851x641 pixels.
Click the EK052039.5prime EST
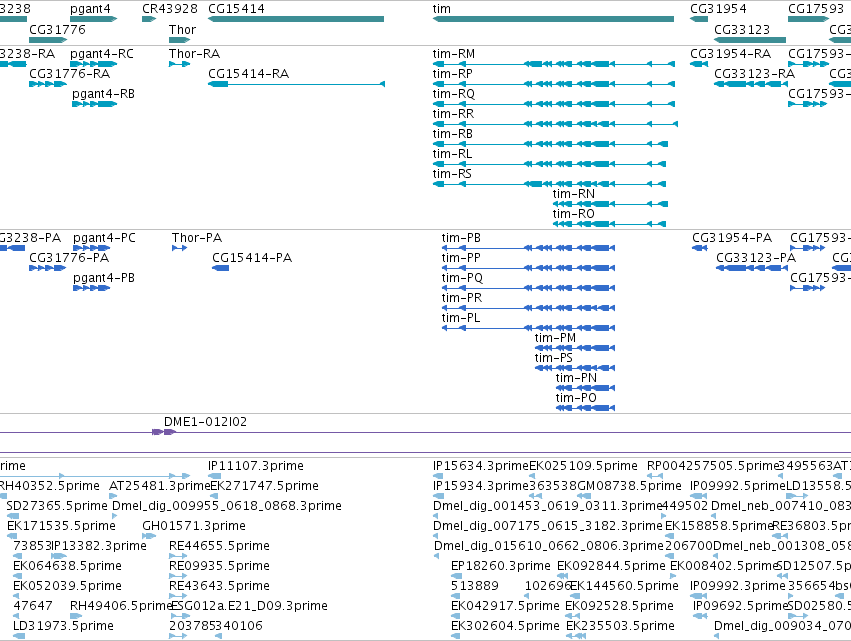point(16,596)
